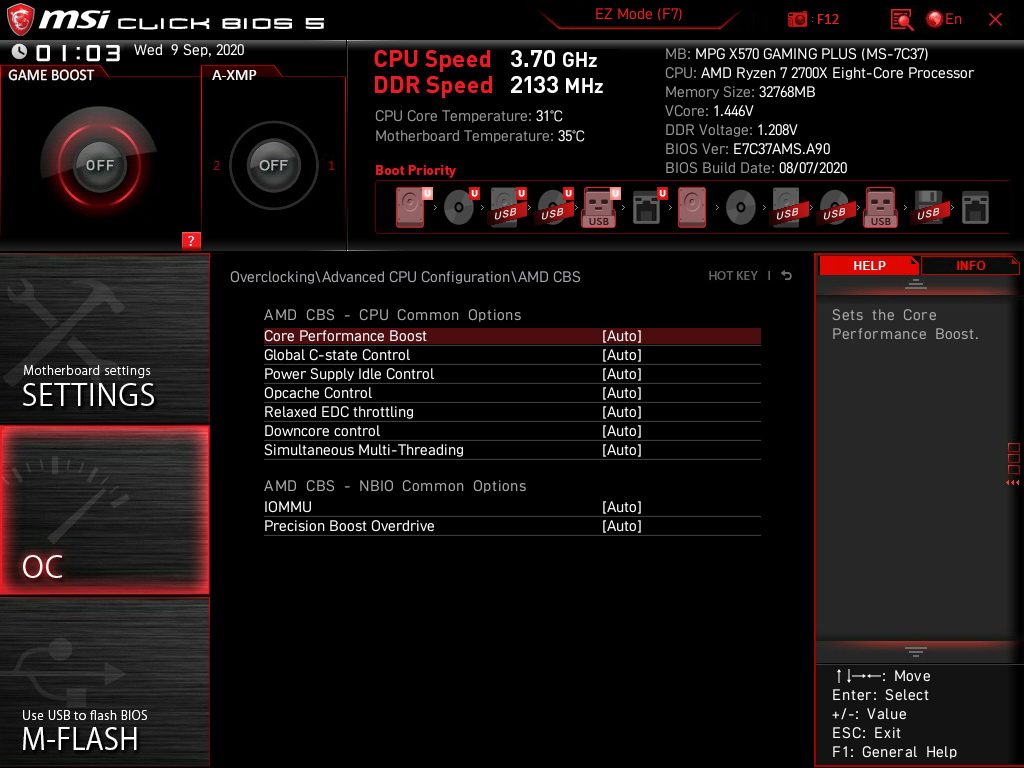Image resolution: width=1024 pixels, height=768 pixels.
Task: Open Relaxed EDC throttling [Auto] value
Action: 622,411
